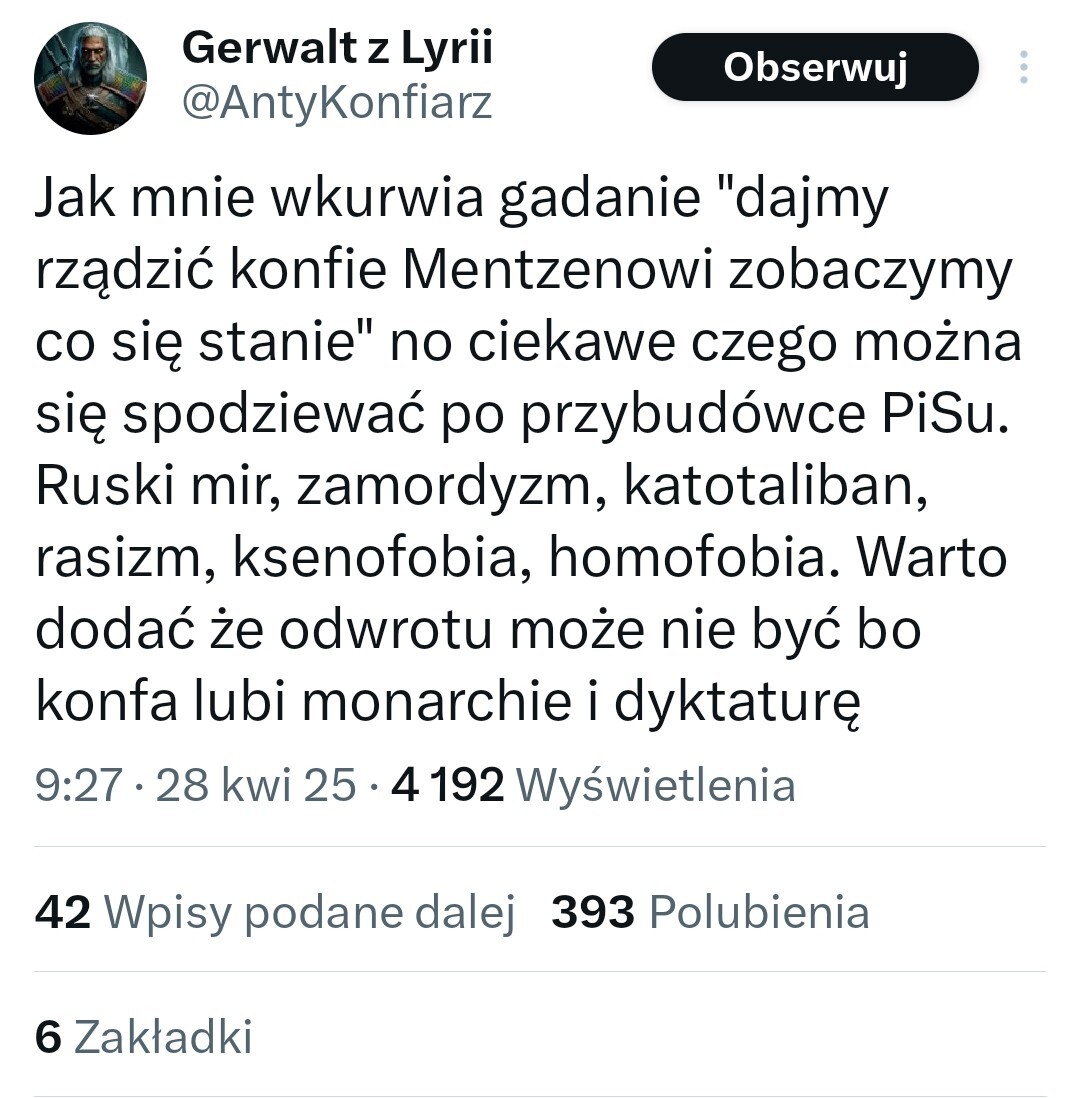Click the Witcher profile avatar
1080x1098 pixels.
coord(91,78)
